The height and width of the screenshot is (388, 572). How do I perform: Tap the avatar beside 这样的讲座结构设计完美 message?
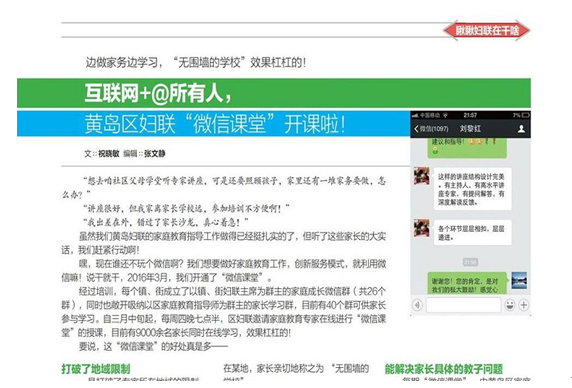(x=422, y=175)
